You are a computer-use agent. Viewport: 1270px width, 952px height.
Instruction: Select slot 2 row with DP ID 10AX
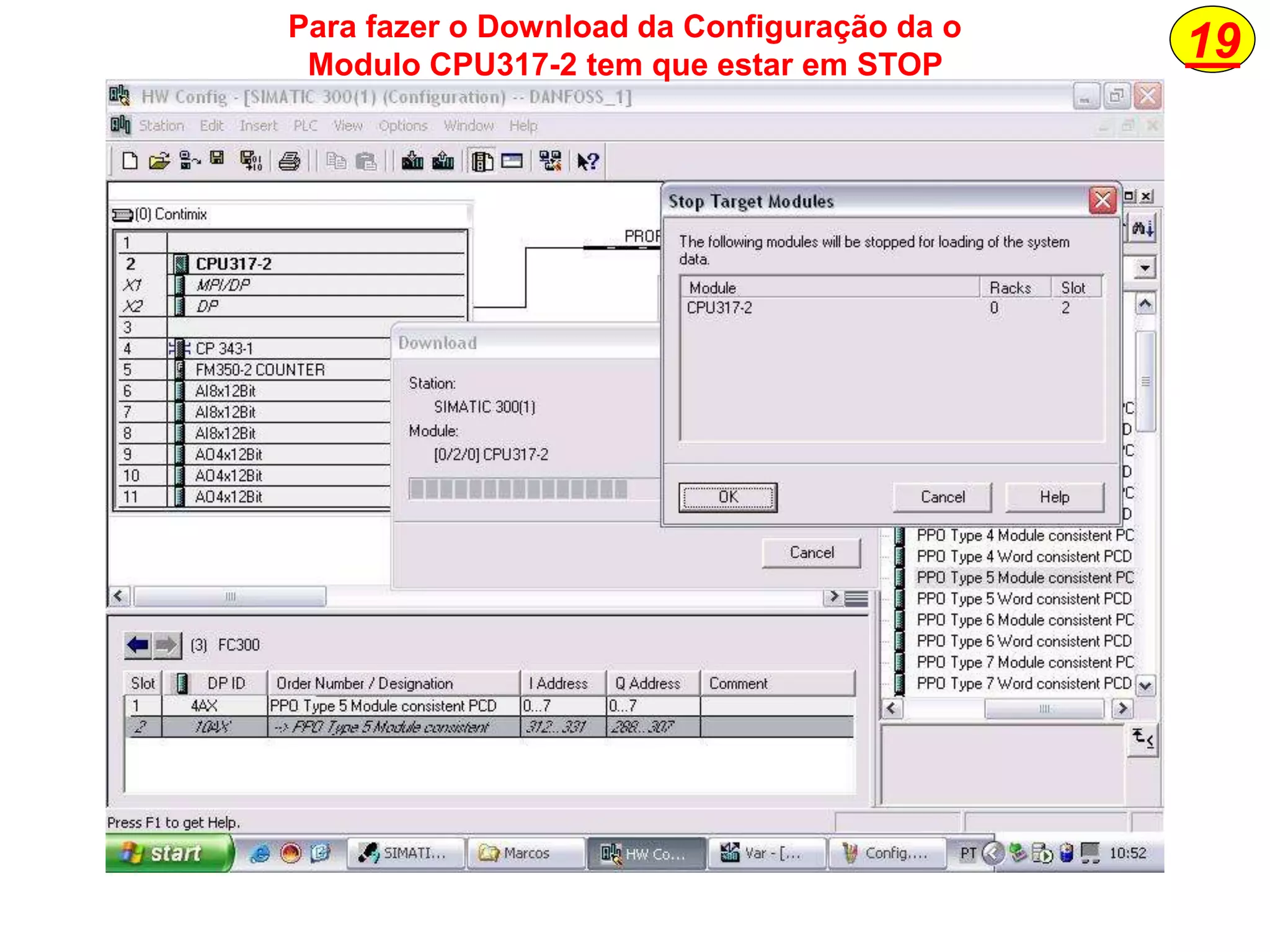(490, 727)
